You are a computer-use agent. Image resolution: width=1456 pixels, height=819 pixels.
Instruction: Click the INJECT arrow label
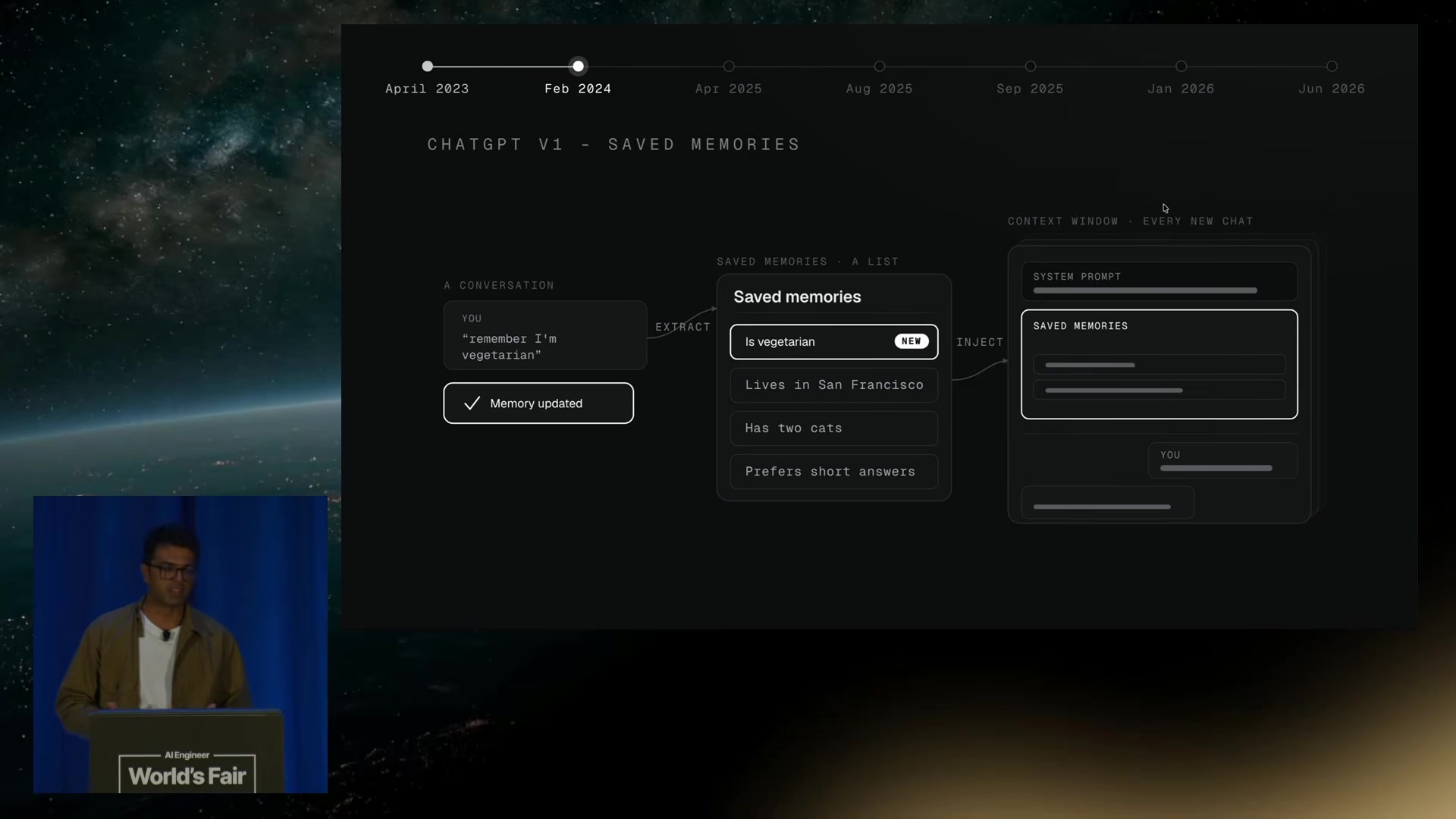[980, 343]
